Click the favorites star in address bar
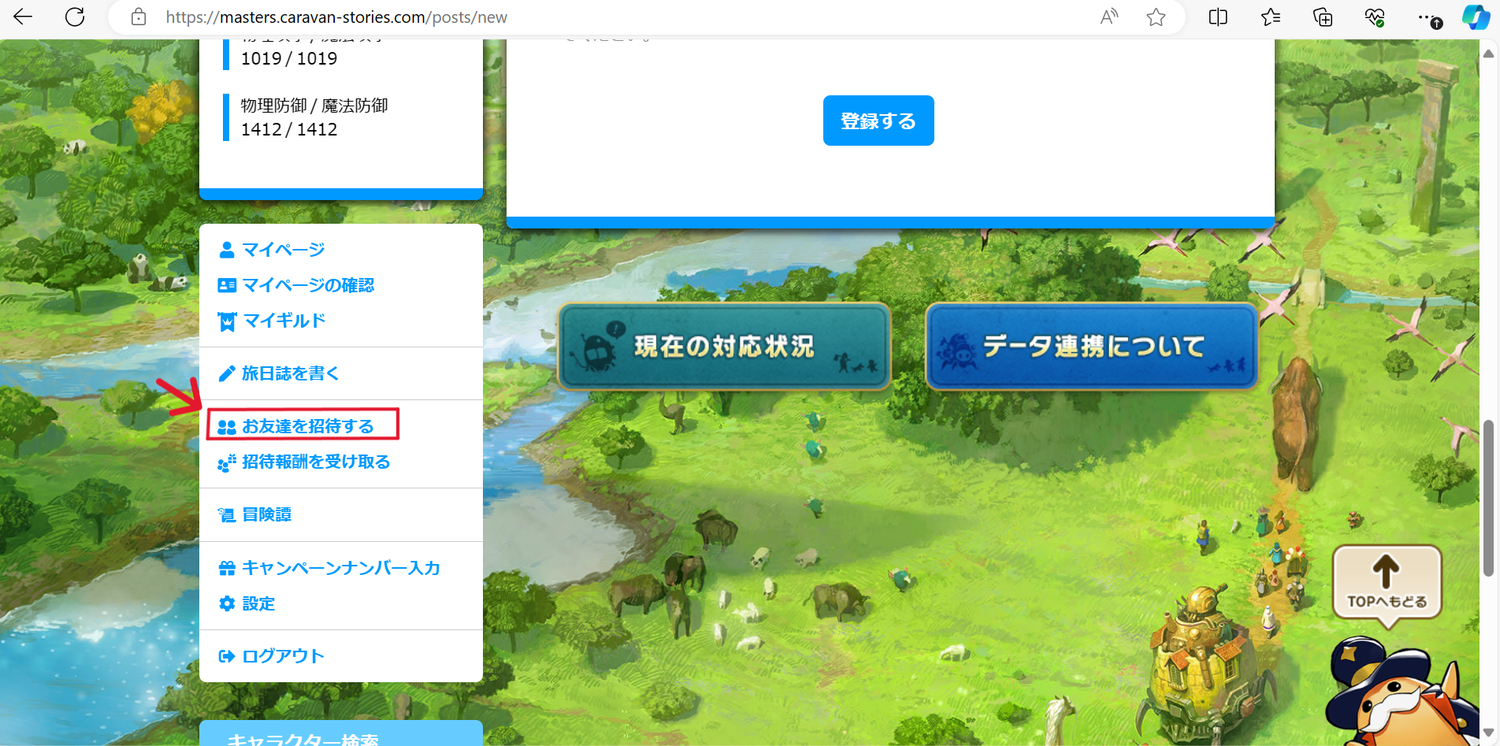 (x=1156, y=17)
